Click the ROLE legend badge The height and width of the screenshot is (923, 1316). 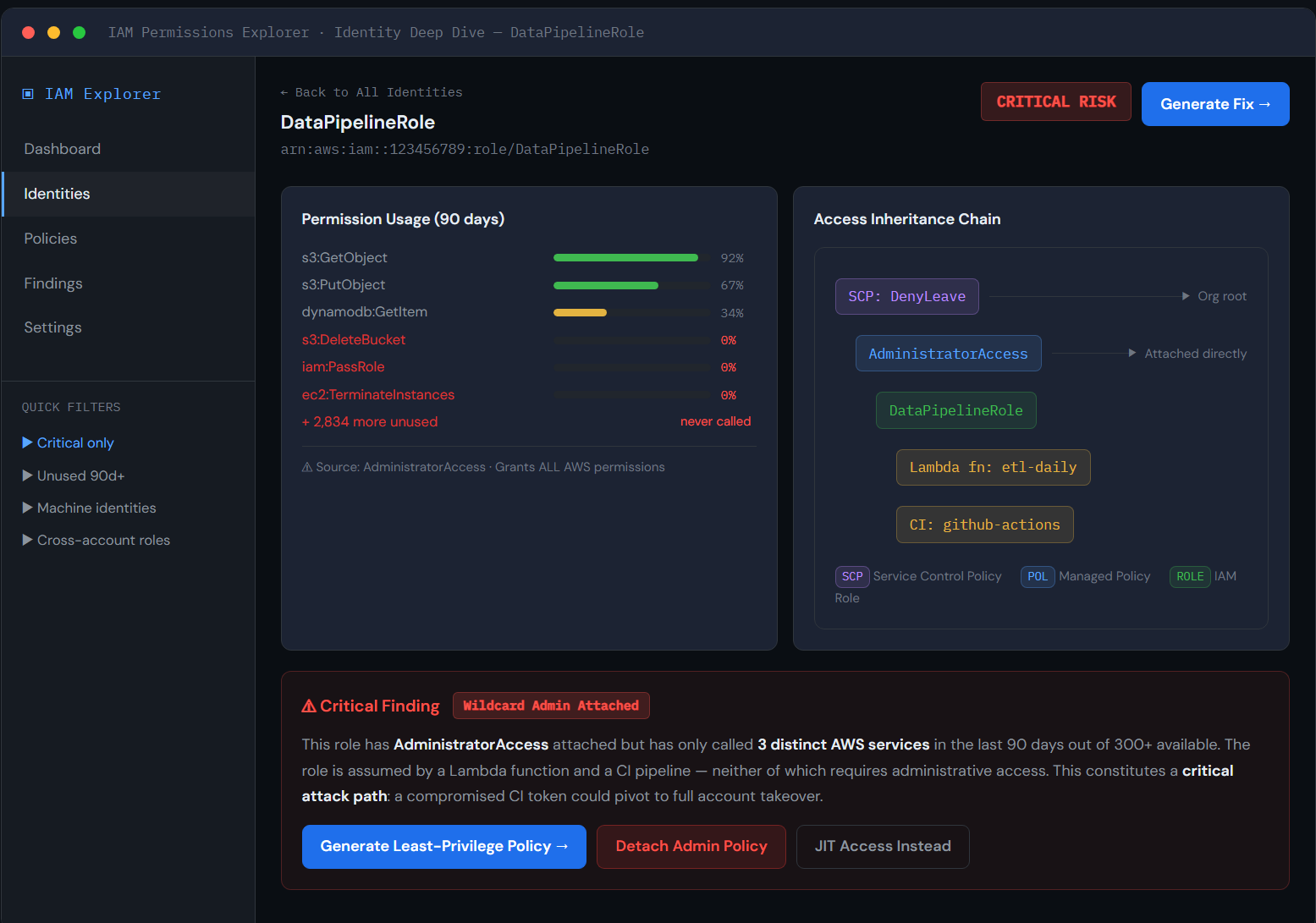(1190, 576)
